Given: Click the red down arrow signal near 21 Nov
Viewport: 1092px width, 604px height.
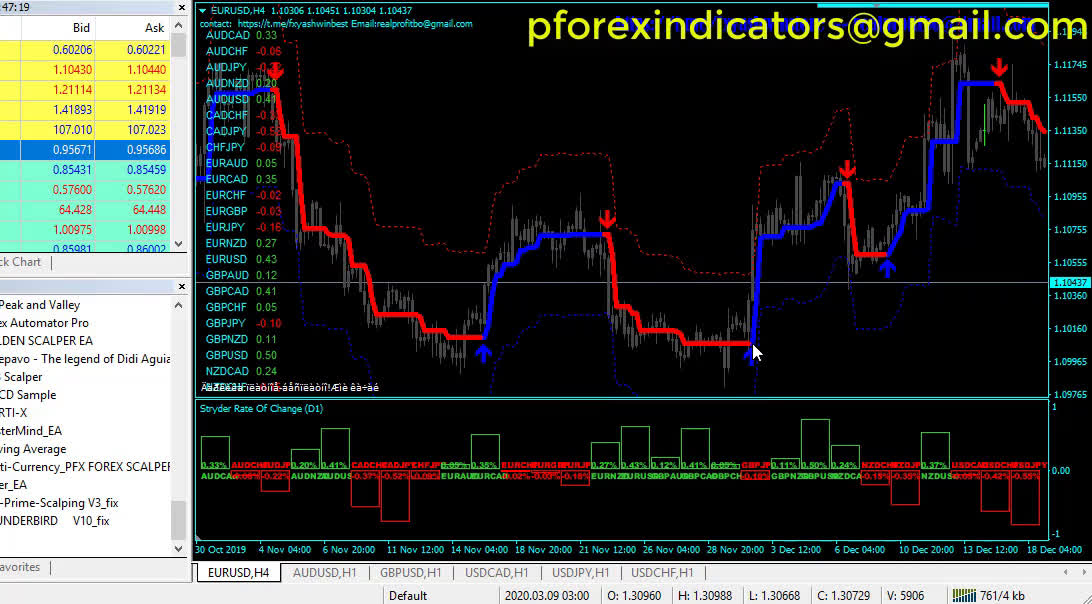Looking at the screenshot, I should coord(607,219).
